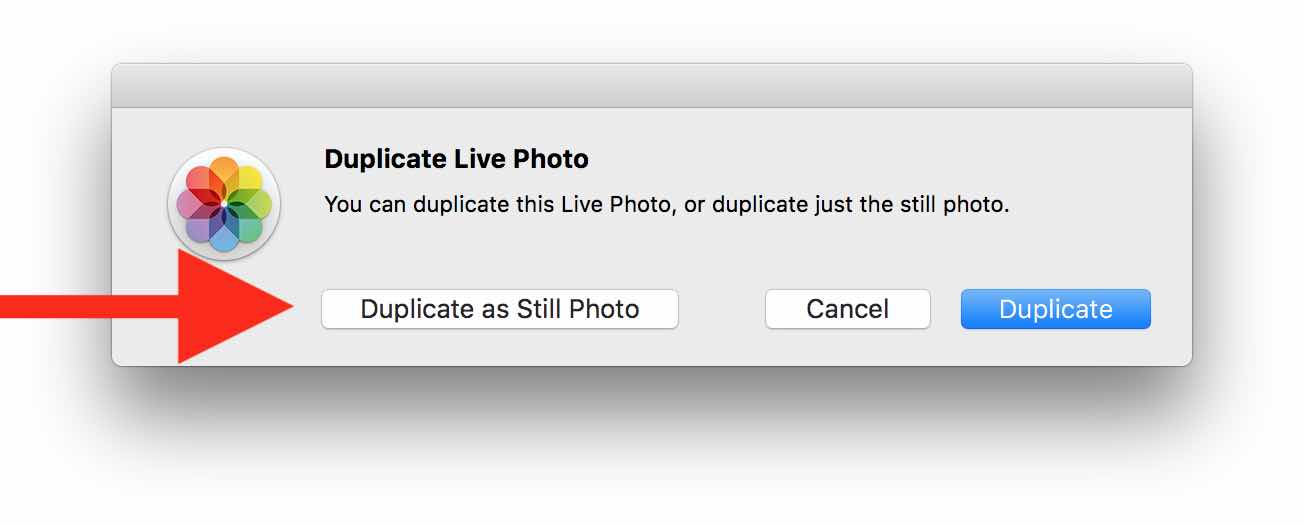Image resolution: width=1304 pixels, height=526 pixels.
Task: Confirm with the blue Duplicate button
Action: (1055, 309)
